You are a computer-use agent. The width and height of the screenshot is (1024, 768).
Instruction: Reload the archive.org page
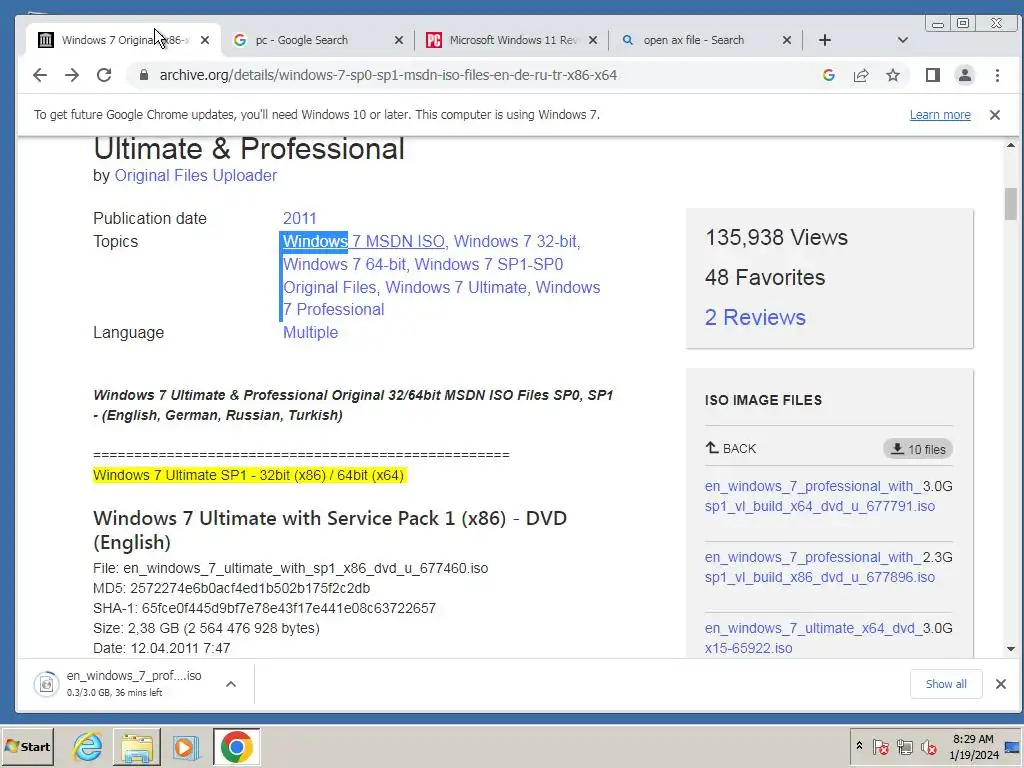pyautogui.click(x=104, y=75)
